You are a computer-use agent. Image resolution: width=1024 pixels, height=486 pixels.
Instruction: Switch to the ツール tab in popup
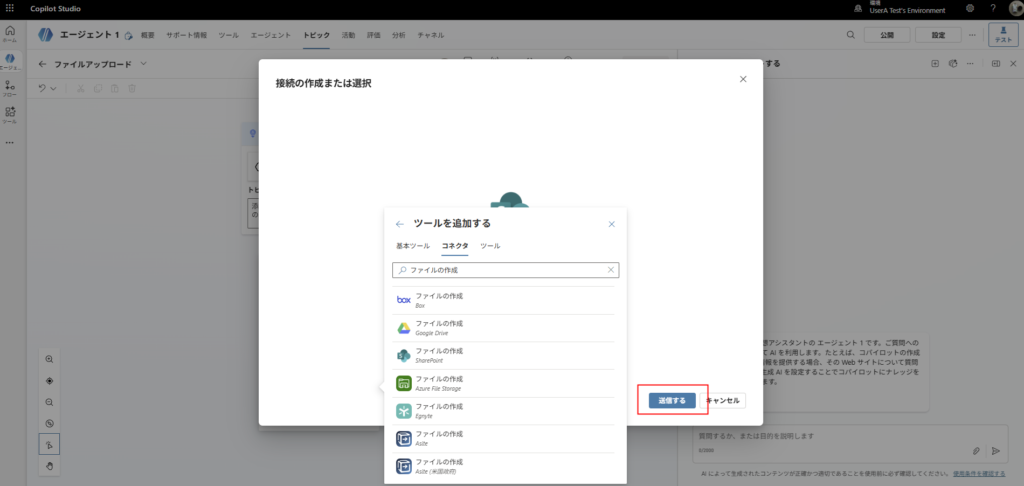490,246
